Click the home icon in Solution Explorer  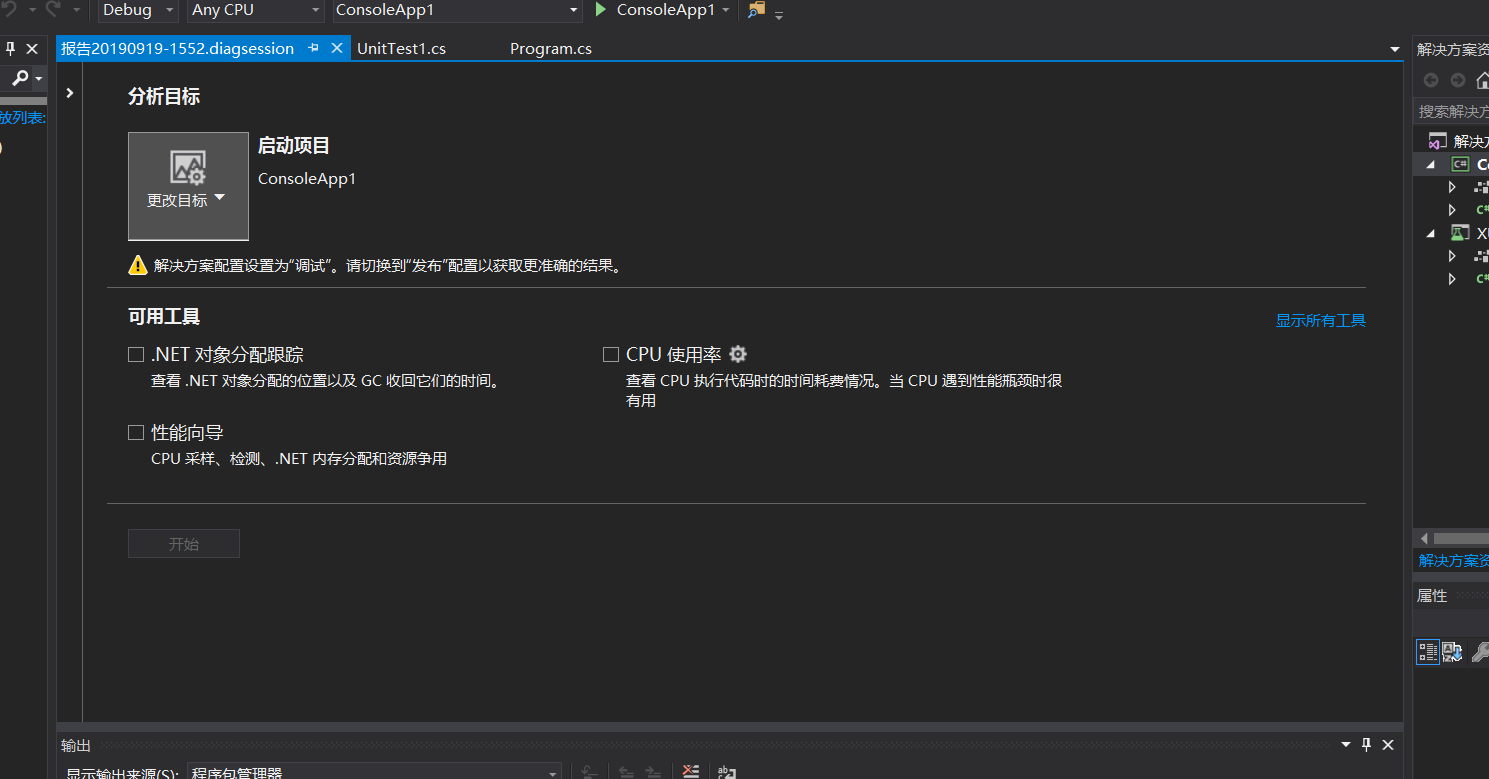click(1482, 80)
